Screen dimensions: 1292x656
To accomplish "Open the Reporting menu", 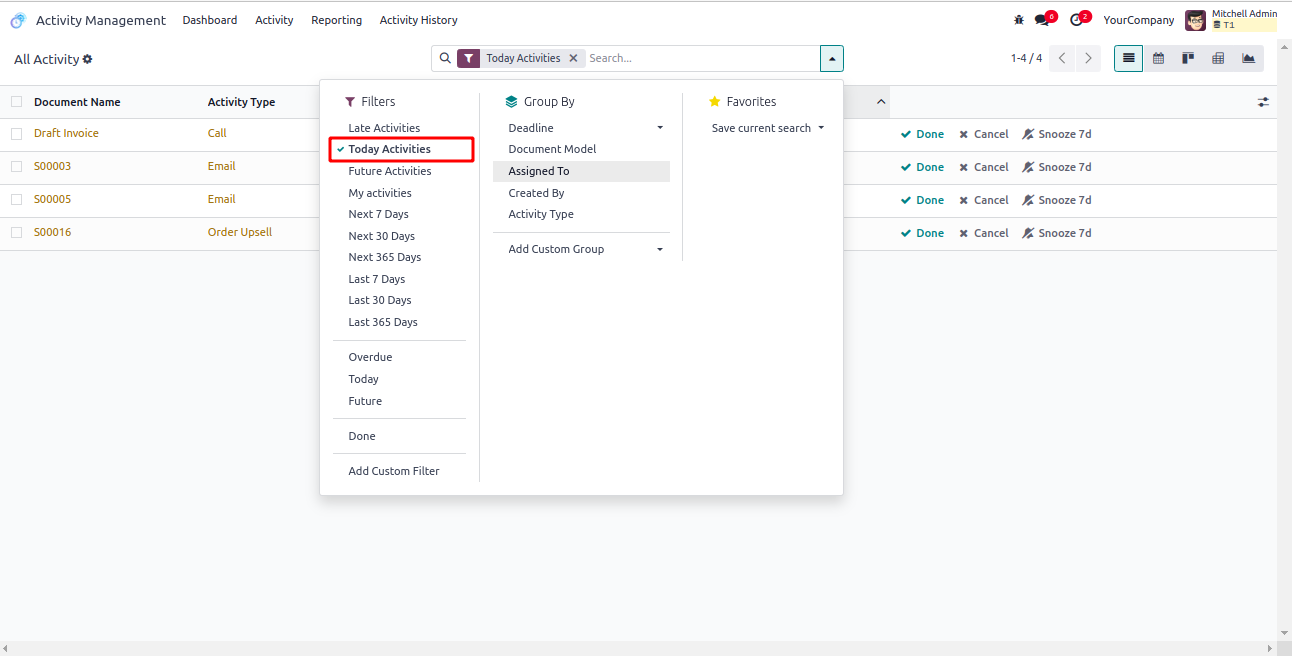I will pyautogui.click(x=336, y=20).
